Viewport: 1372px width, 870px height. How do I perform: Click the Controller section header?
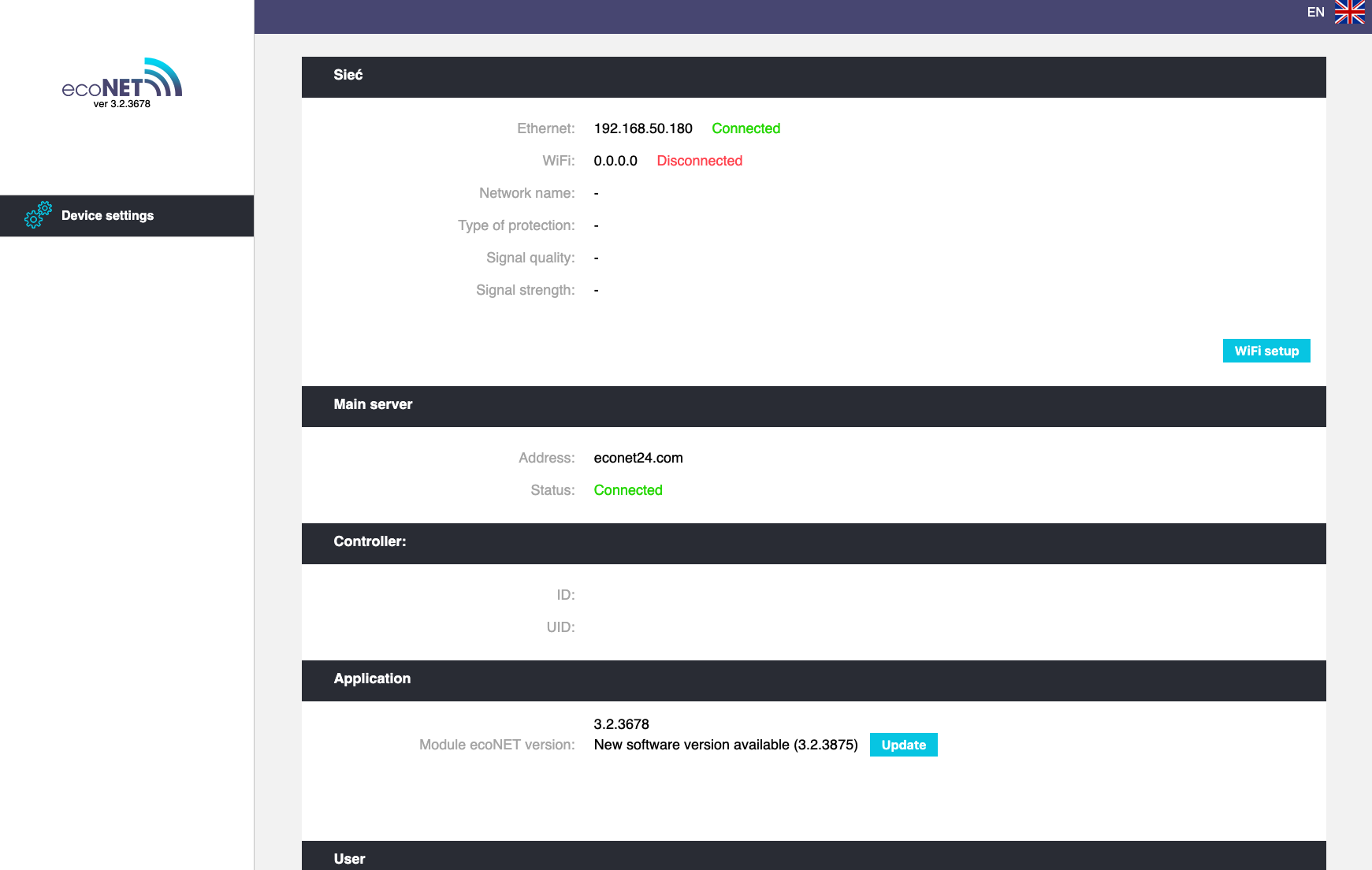[813, 544]
